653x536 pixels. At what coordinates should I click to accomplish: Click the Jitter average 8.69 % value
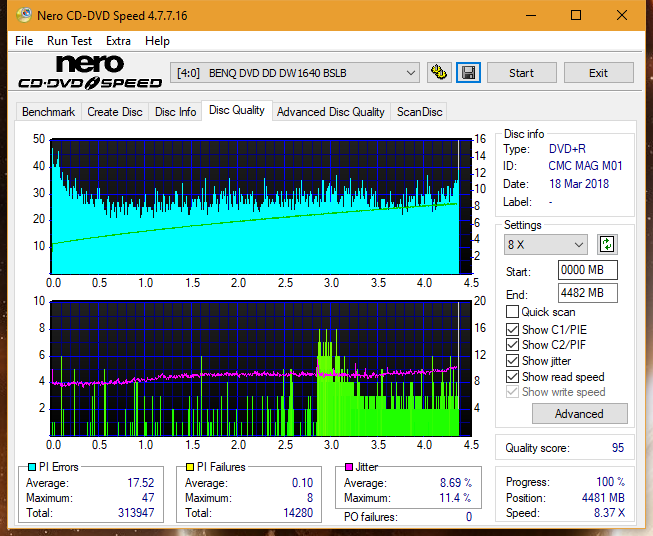[456, 483]
